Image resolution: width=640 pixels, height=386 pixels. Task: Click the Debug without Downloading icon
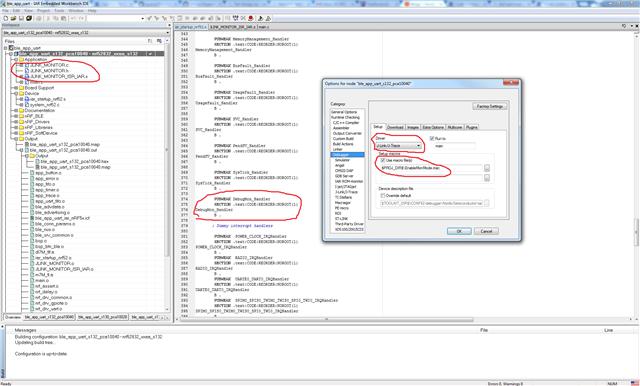pyautogui.click(x=268, y=18)
